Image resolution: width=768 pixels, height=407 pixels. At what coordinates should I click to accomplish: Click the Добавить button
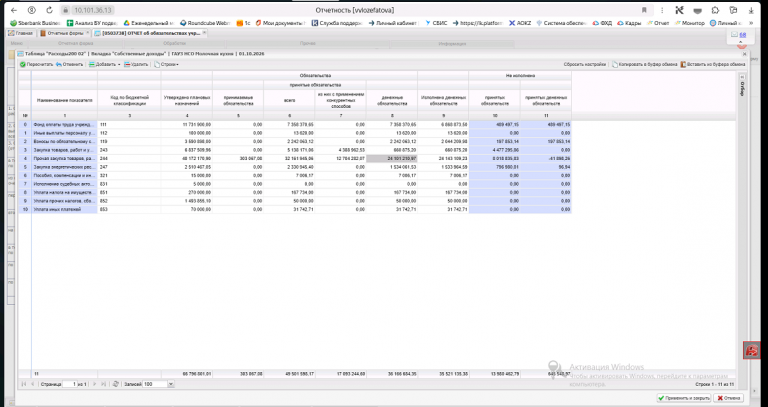click(x=102, y=64)
